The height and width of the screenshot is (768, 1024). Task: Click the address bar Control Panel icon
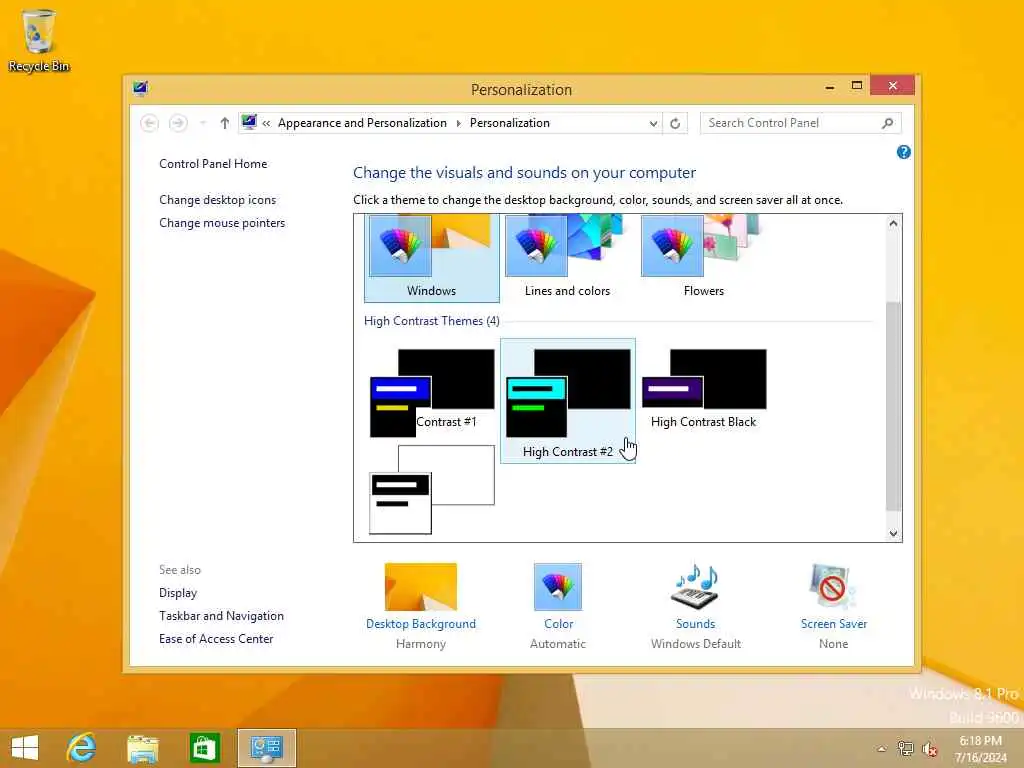[x=249, y=122]
